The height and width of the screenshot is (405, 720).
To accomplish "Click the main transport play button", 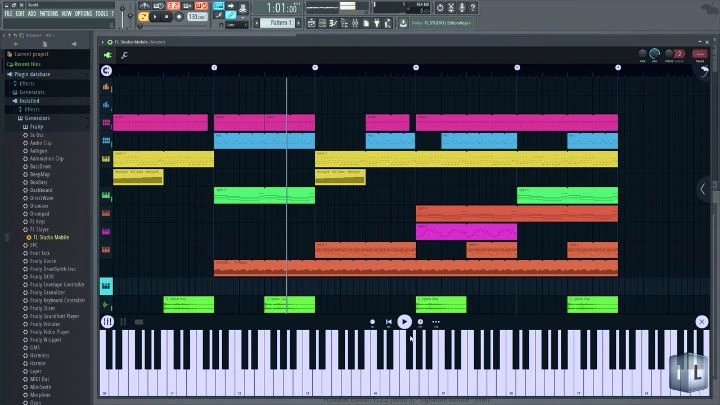I will [155, 17].
